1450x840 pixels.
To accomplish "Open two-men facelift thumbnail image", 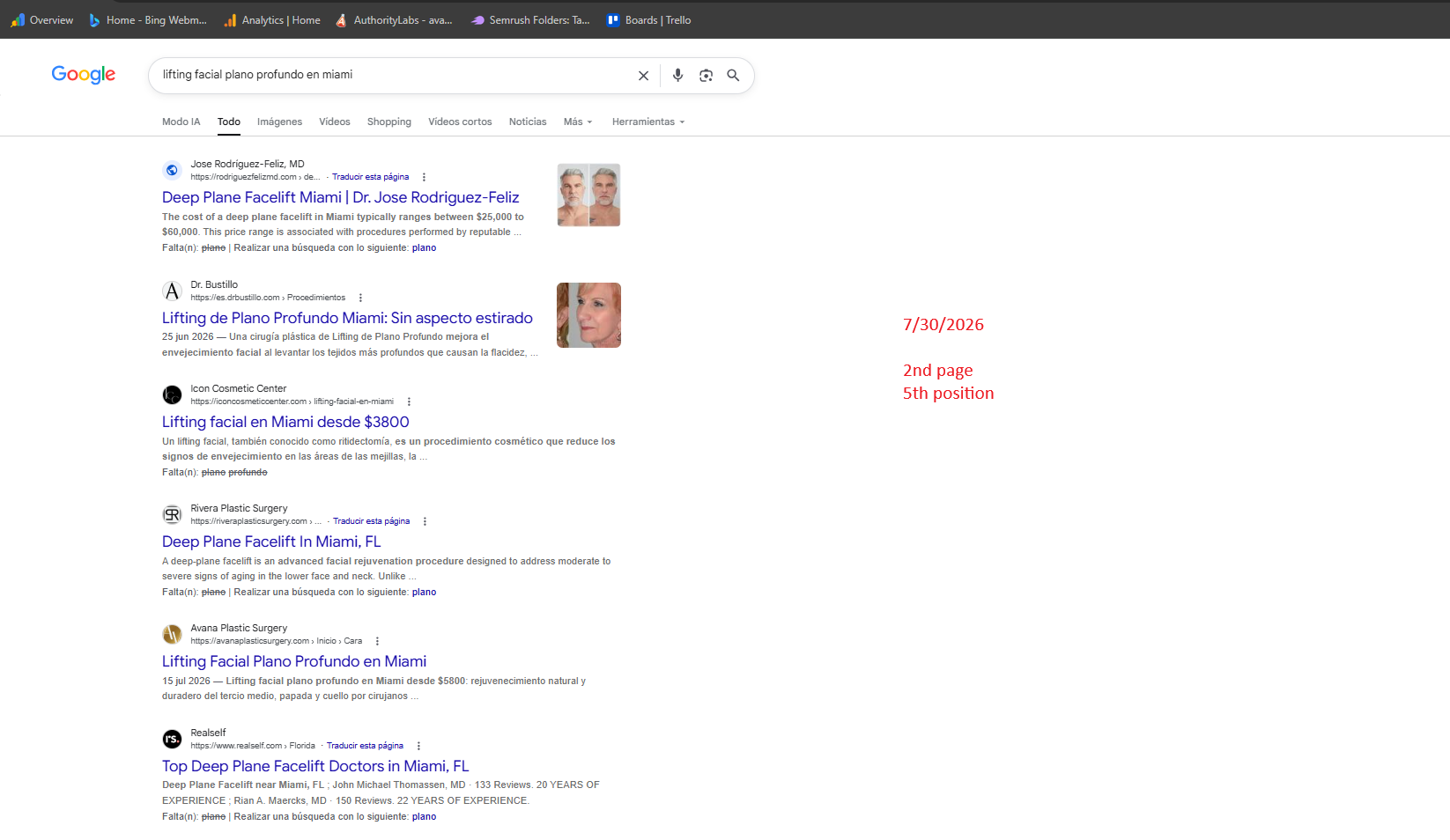I will tap(588, 195).
